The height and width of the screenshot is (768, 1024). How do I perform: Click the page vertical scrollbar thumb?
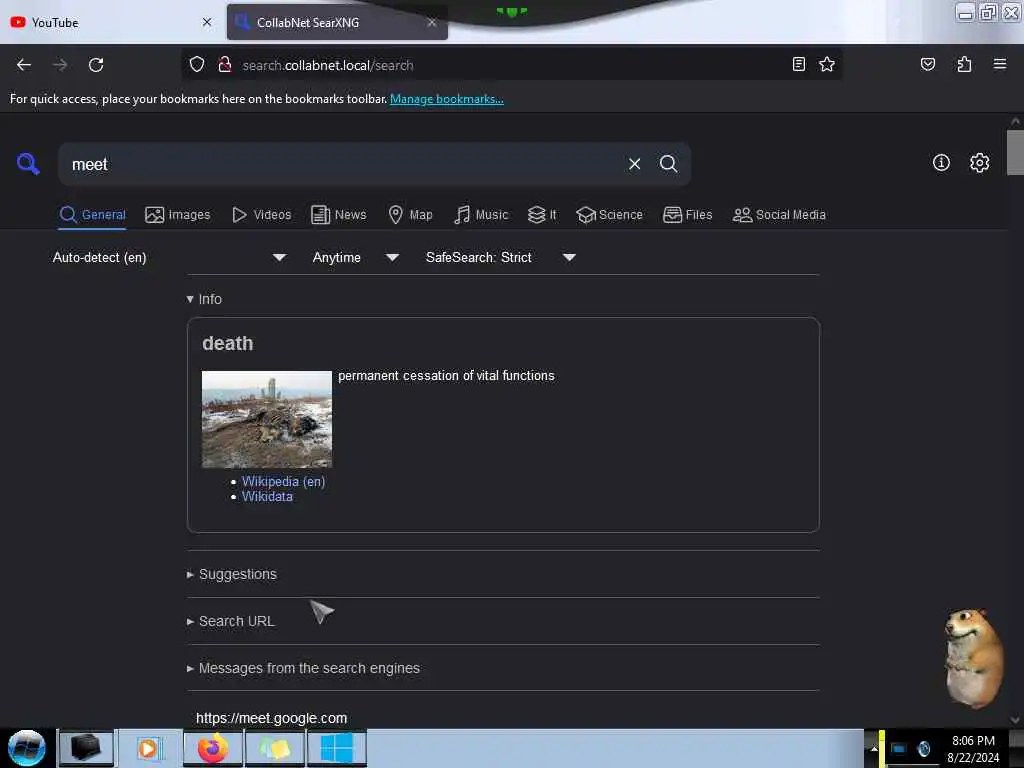tap(1015, 152)
